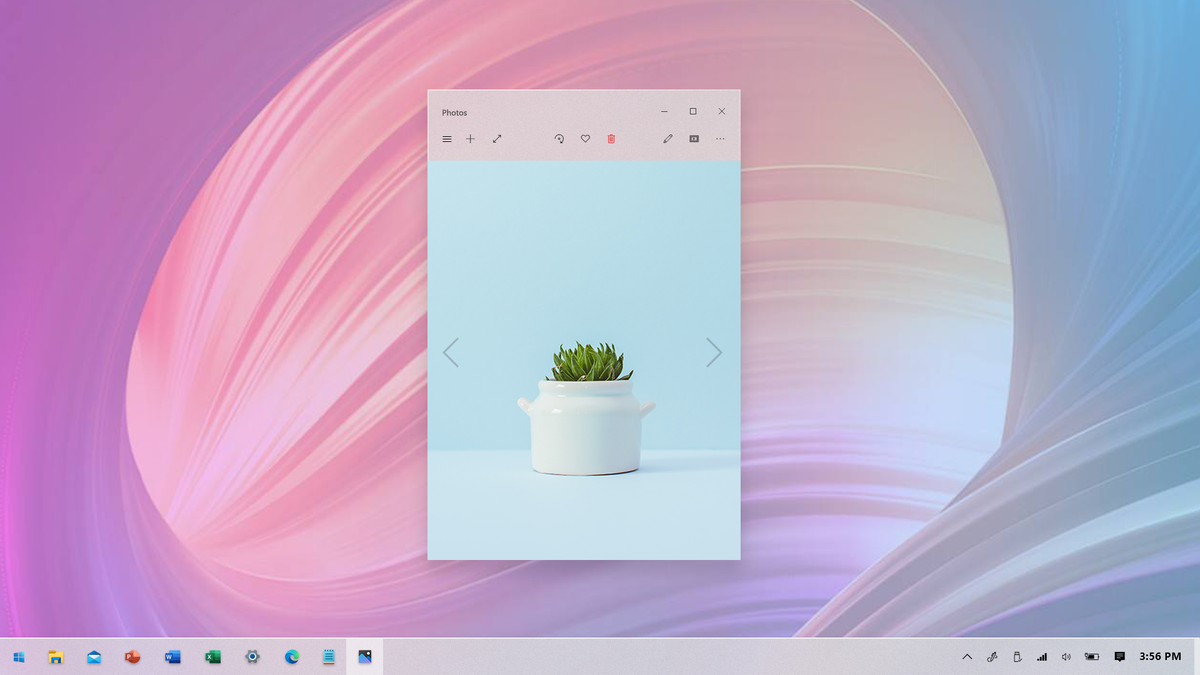This screenshot has height=675, width=1200.
Task: Maximize the Photos window
Action: 693,112
